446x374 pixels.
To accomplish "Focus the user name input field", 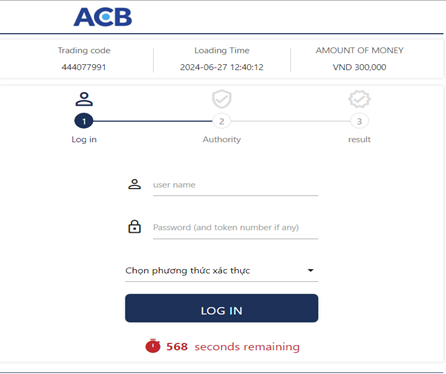I will pyautogui.click(x=235, y=185).
